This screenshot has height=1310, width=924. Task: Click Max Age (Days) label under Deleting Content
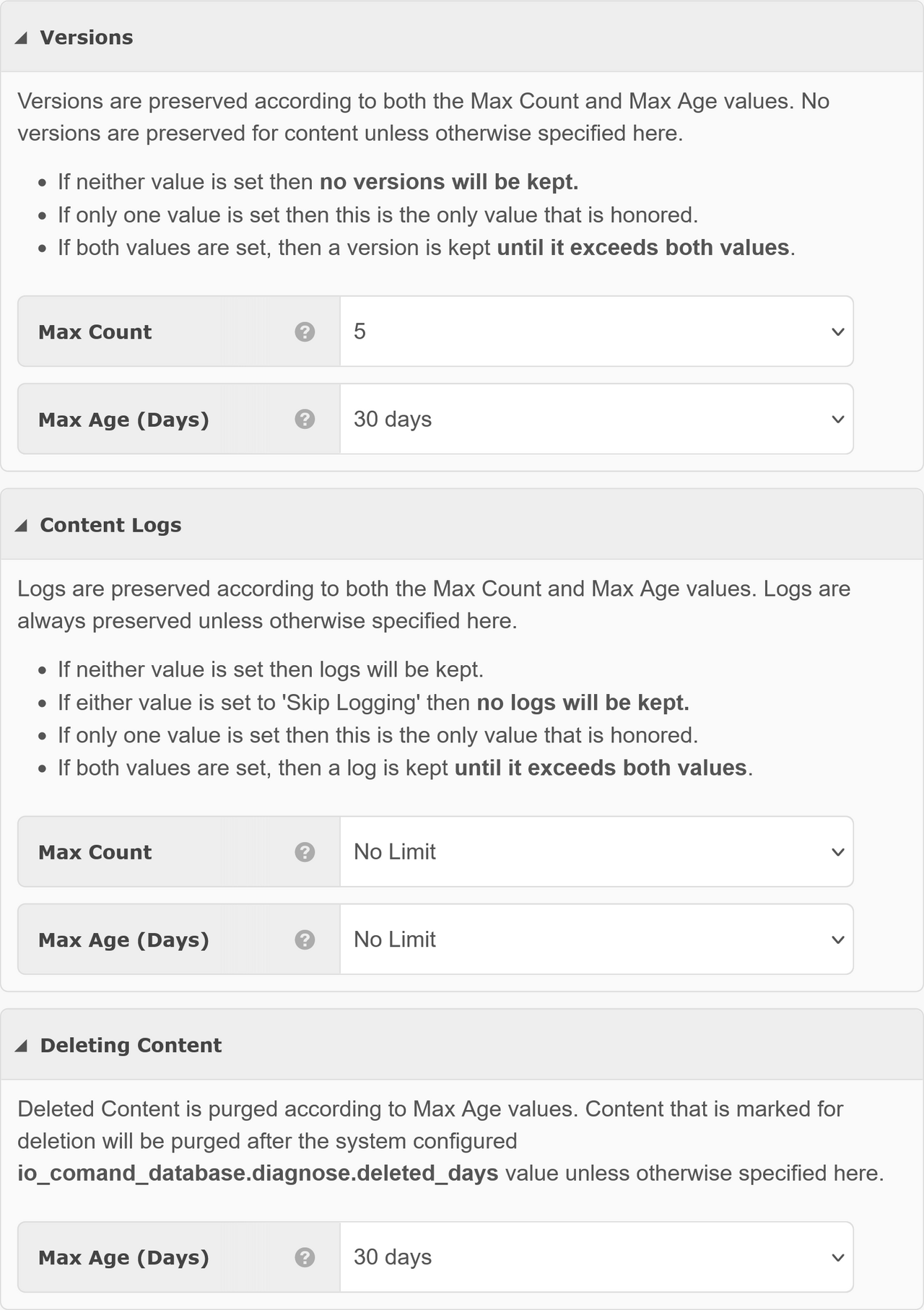click(x=123, y=1257)
